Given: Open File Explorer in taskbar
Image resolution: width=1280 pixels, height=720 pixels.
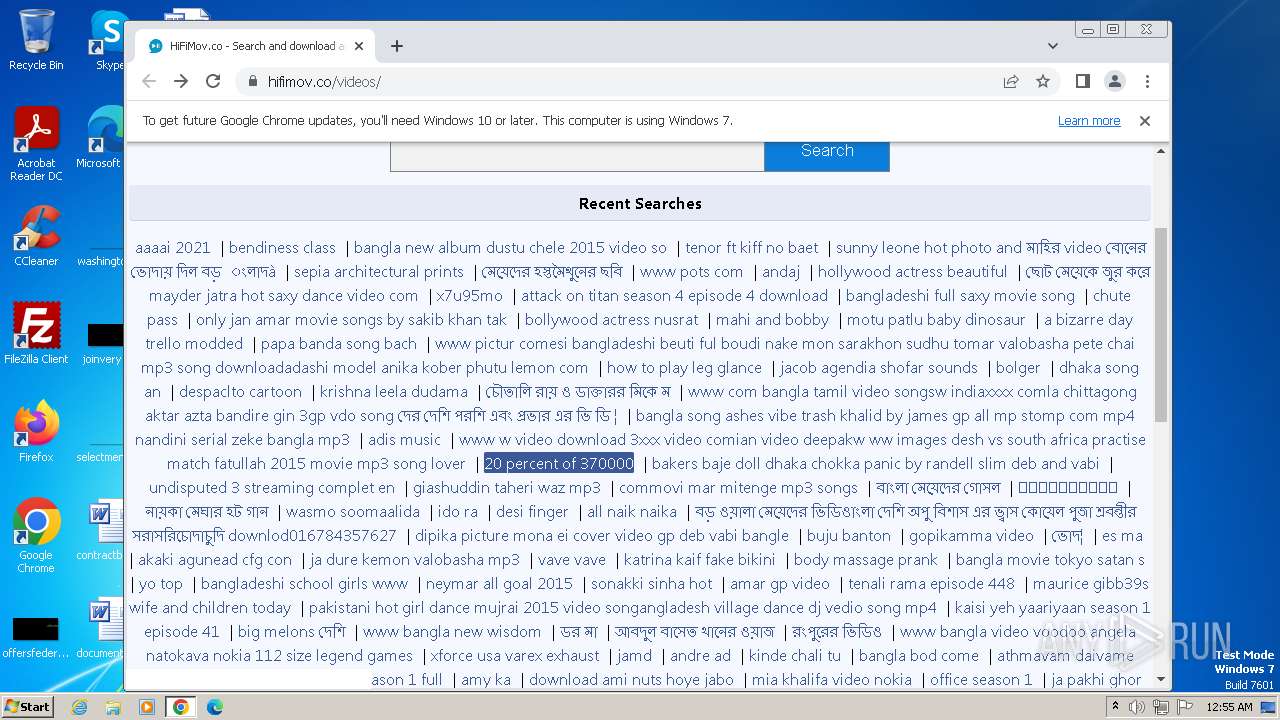Looking at the screenshot, I should click(113, 707).
